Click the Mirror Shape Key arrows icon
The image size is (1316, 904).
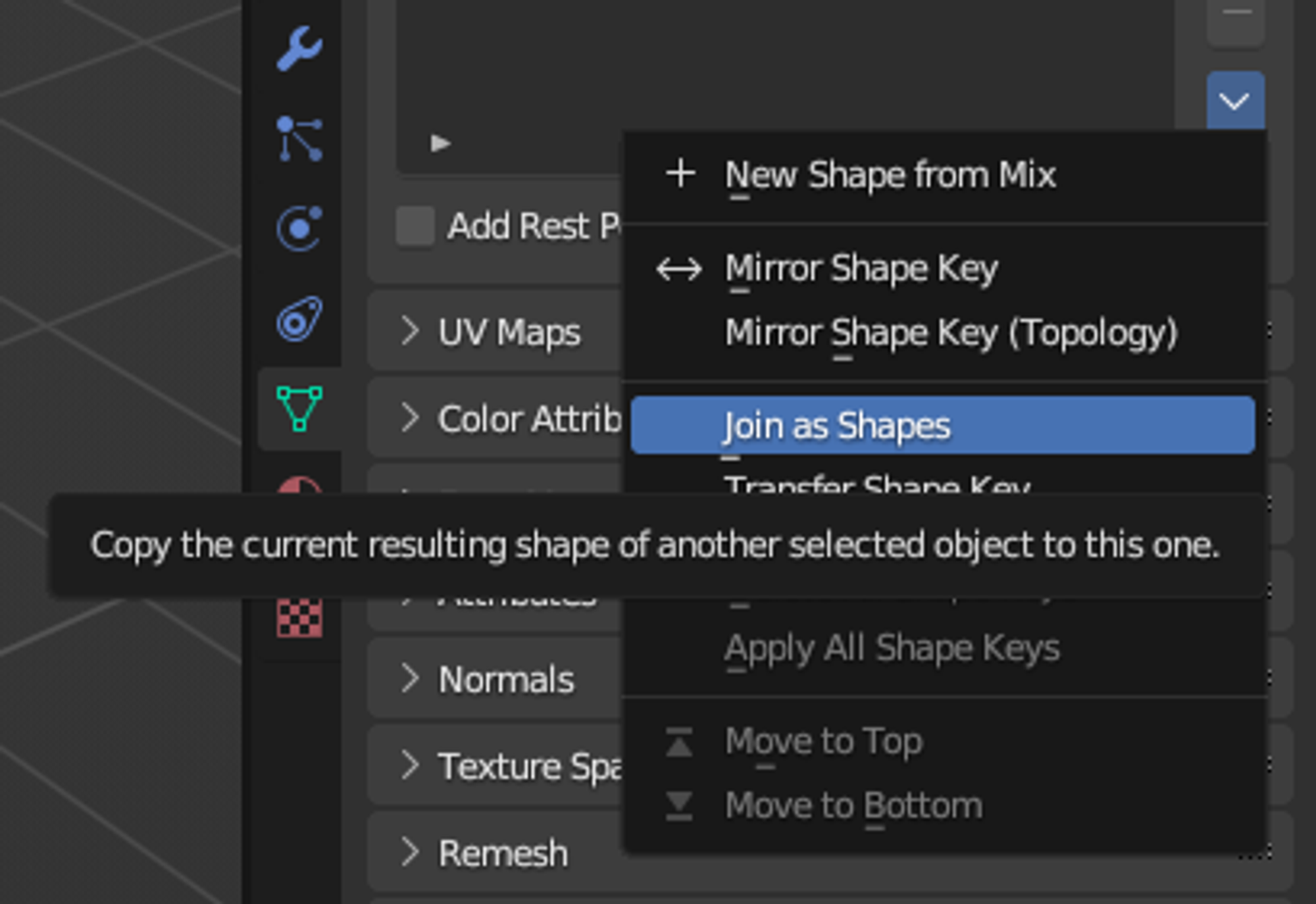pyautogui.click(x=679, y=269)
